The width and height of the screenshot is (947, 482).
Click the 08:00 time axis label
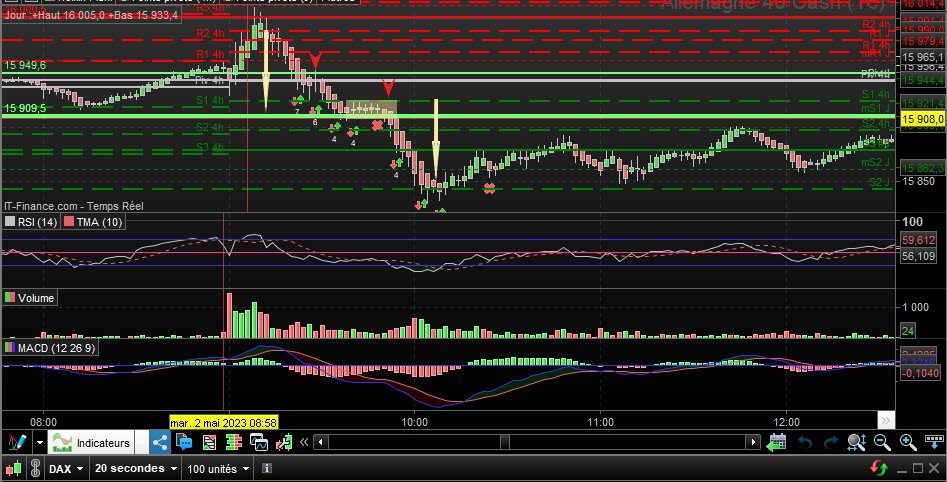[43, 422]
